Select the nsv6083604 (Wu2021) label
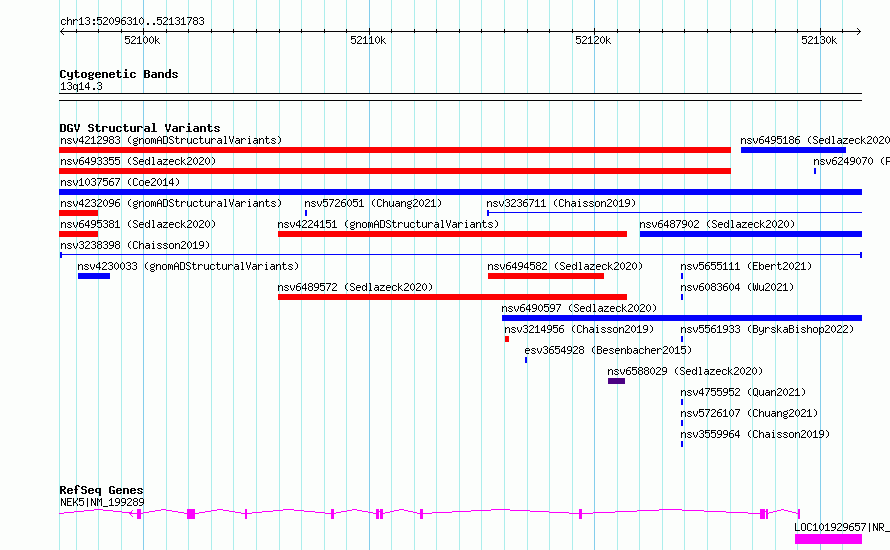This screenshot has width=890, height=550. tap(737, 287)
